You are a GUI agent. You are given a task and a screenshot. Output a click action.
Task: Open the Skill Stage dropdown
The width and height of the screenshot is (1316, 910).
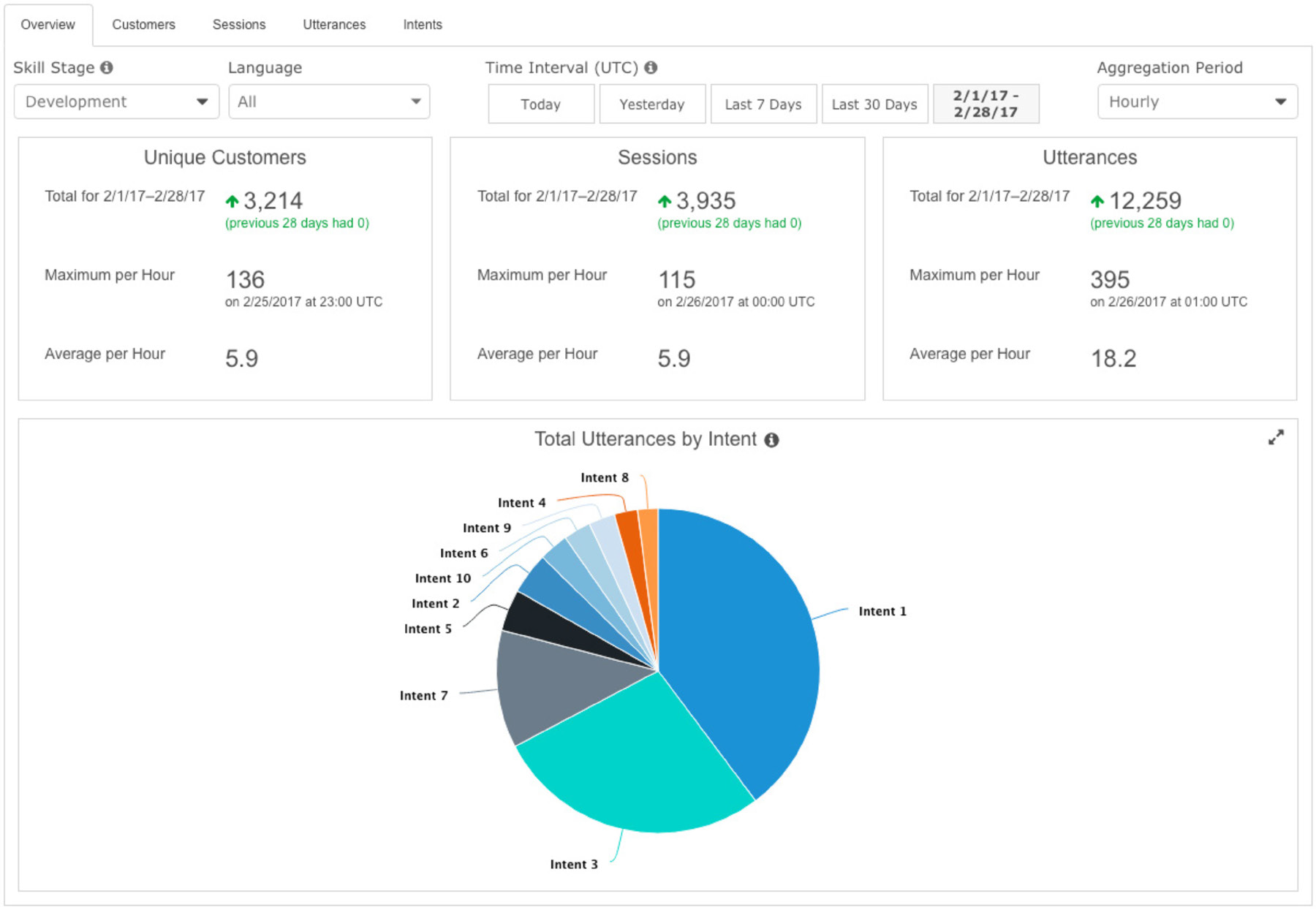tap(116, 102)
